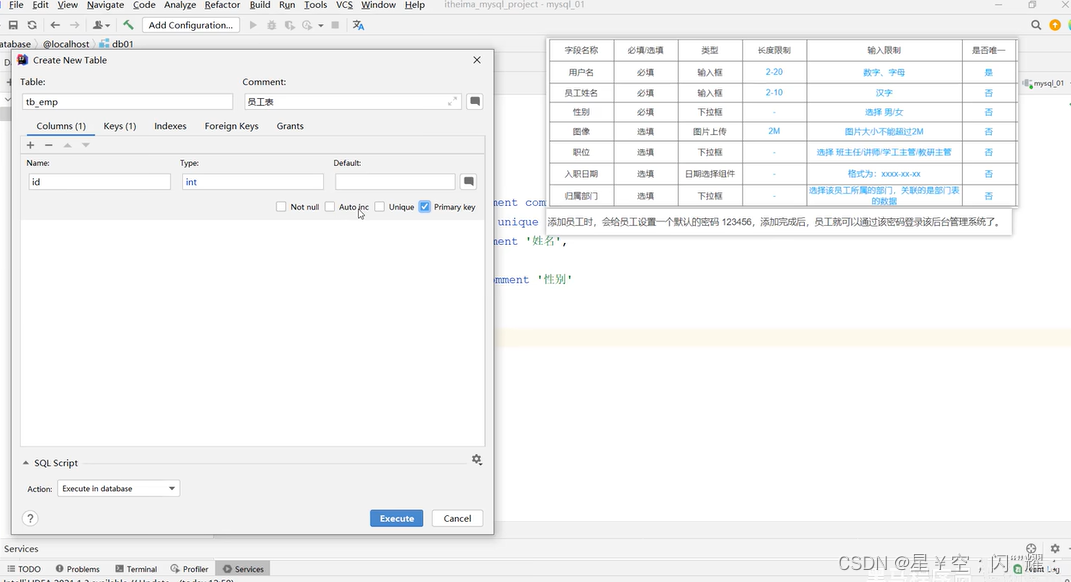The height and width of the screenshot is (582, 1071).
Task: Move column up with the up arrow icon
Action: click(x=66, y=144)
